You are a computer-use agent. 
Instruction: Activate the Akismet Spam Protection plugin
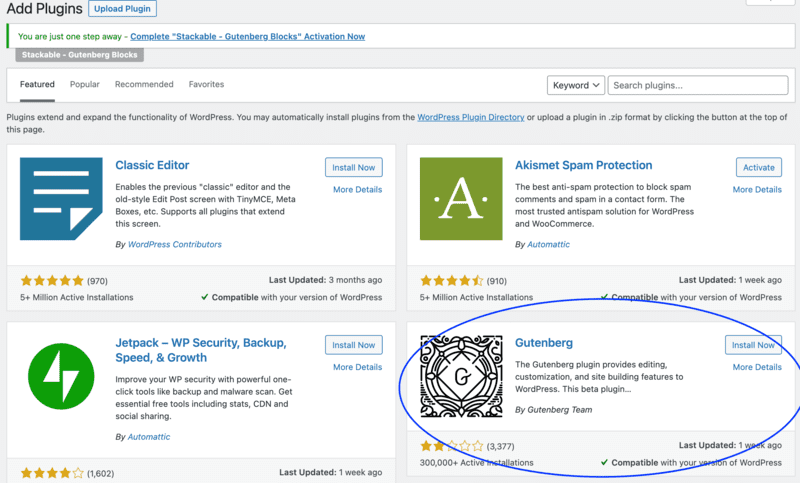(758, 167)
